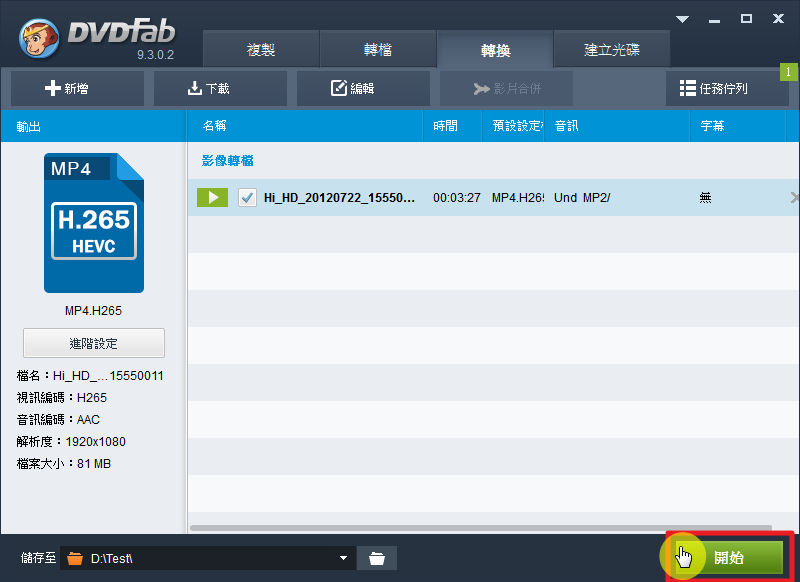Screen dimensions: 800x582
Task: Uncheck the Hi_HD_20120722 video checkbox
Action: point(248,198)
